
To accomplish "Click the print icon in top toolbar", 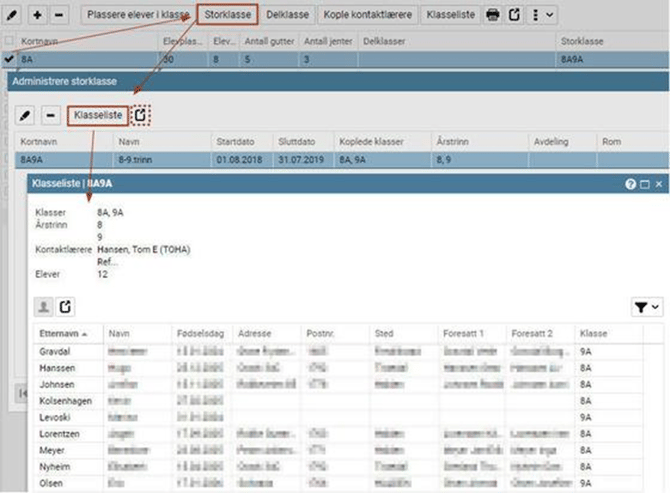I will [x=493, y=15].
